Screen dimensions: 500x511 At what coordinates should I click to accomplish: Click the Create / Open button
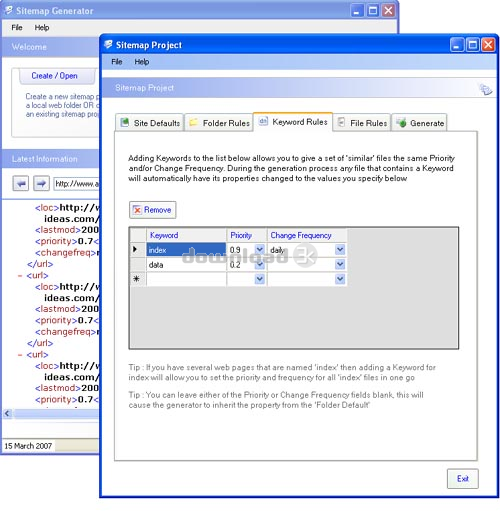pos(55,76)
